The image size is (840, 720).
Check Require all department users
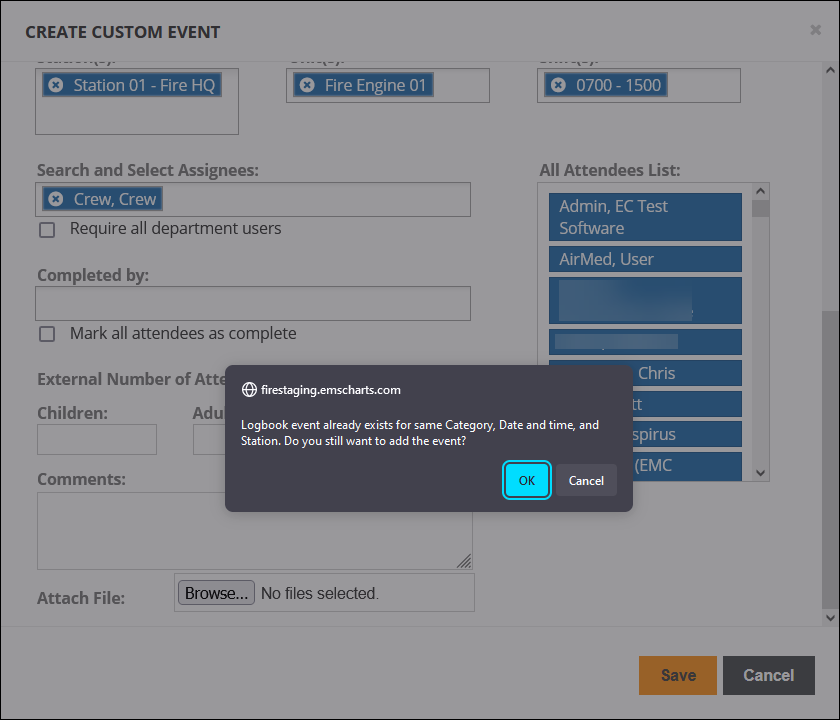(47, 230)
